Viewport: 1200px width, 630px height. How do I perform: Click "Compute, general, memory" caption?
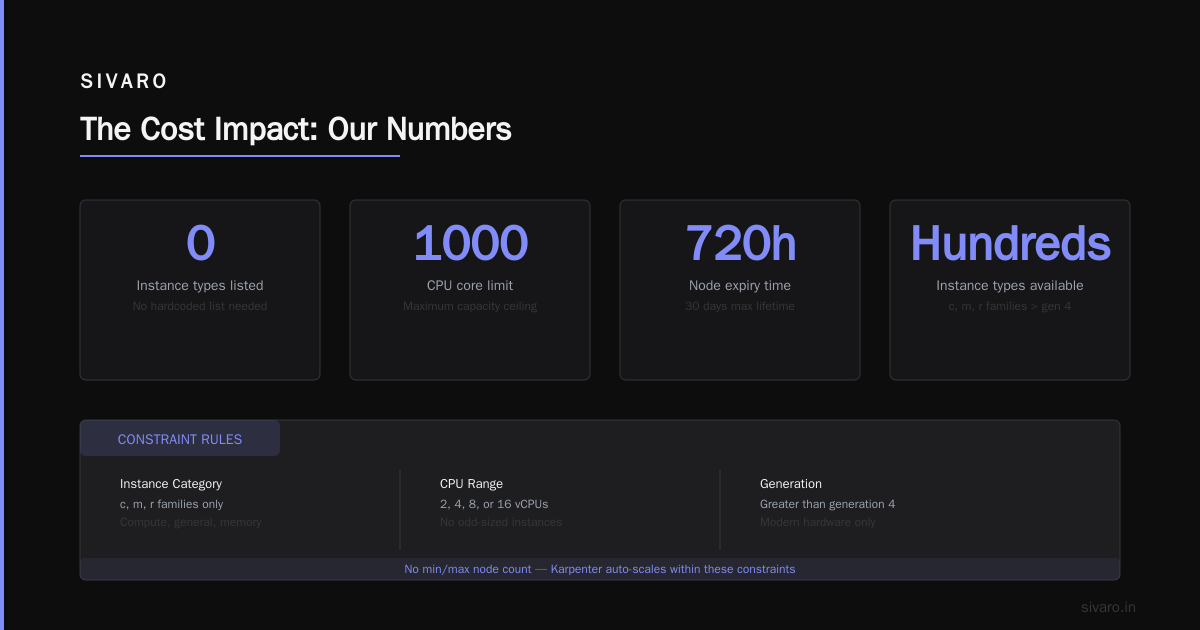(x=191, y=522)
